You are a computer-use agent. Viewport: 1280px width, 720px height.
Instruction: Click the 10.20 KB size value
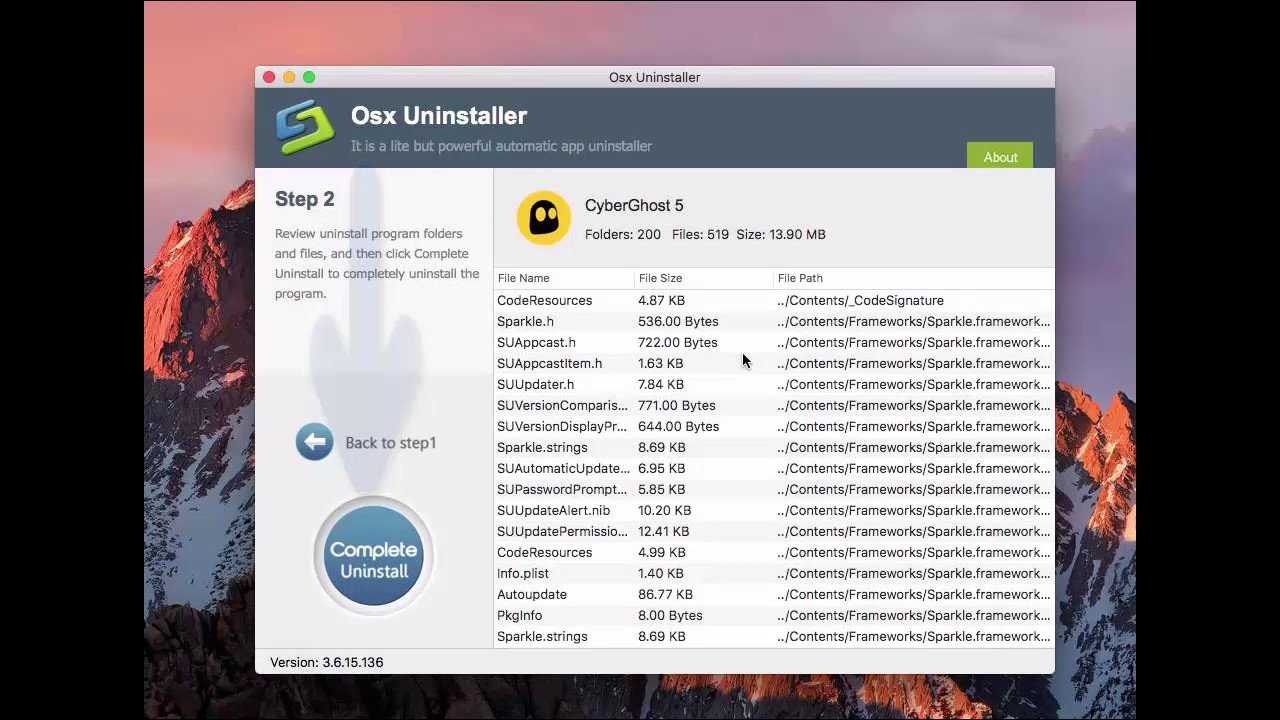click(665, 510)
